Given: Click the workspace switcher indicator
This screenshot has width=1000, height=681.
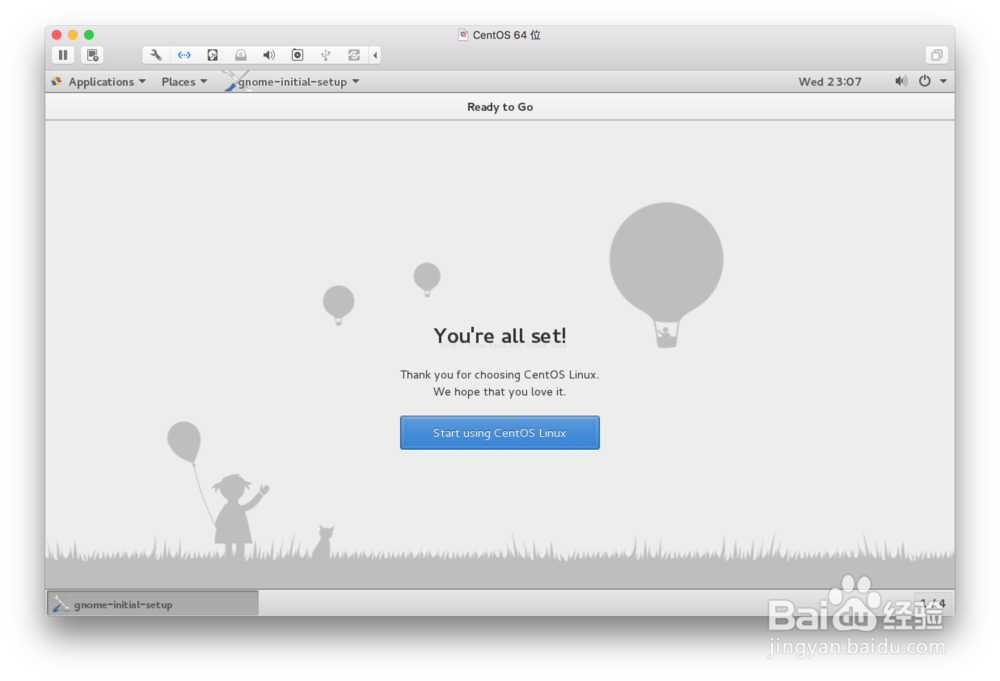Looking at the screenshot, I should tap(933, 603).
